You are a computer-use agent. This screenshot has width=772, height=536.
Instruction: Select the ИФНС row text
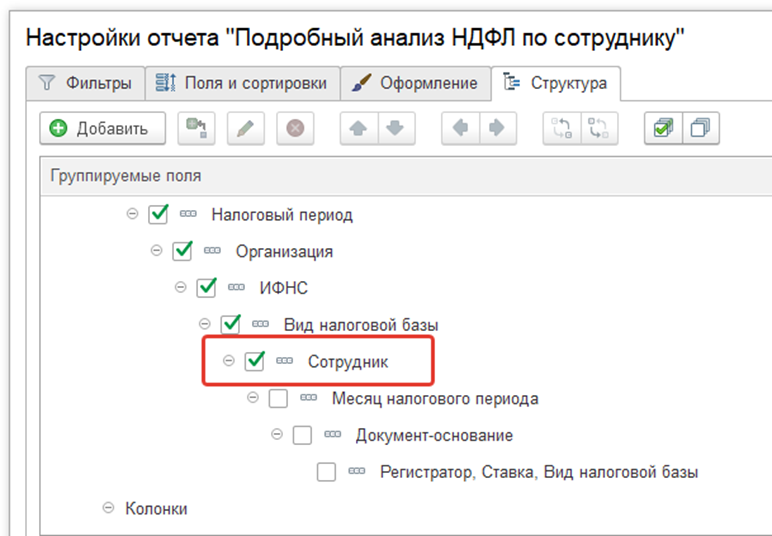284,288
